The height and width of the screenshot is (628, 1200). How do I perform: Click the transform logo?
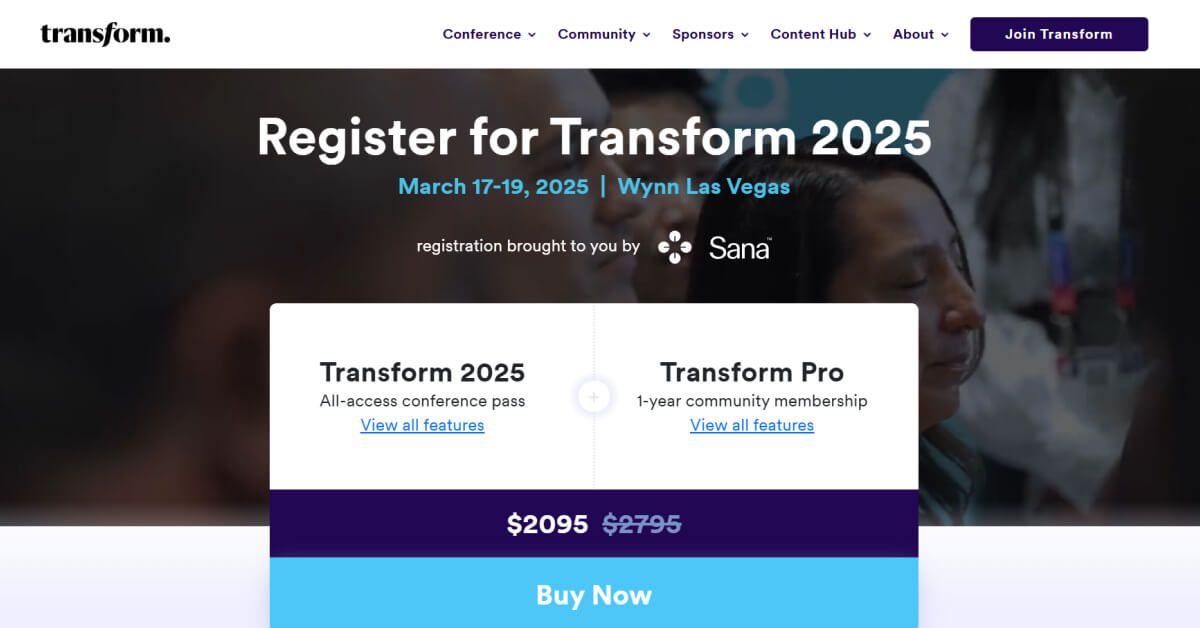[104, 31]
